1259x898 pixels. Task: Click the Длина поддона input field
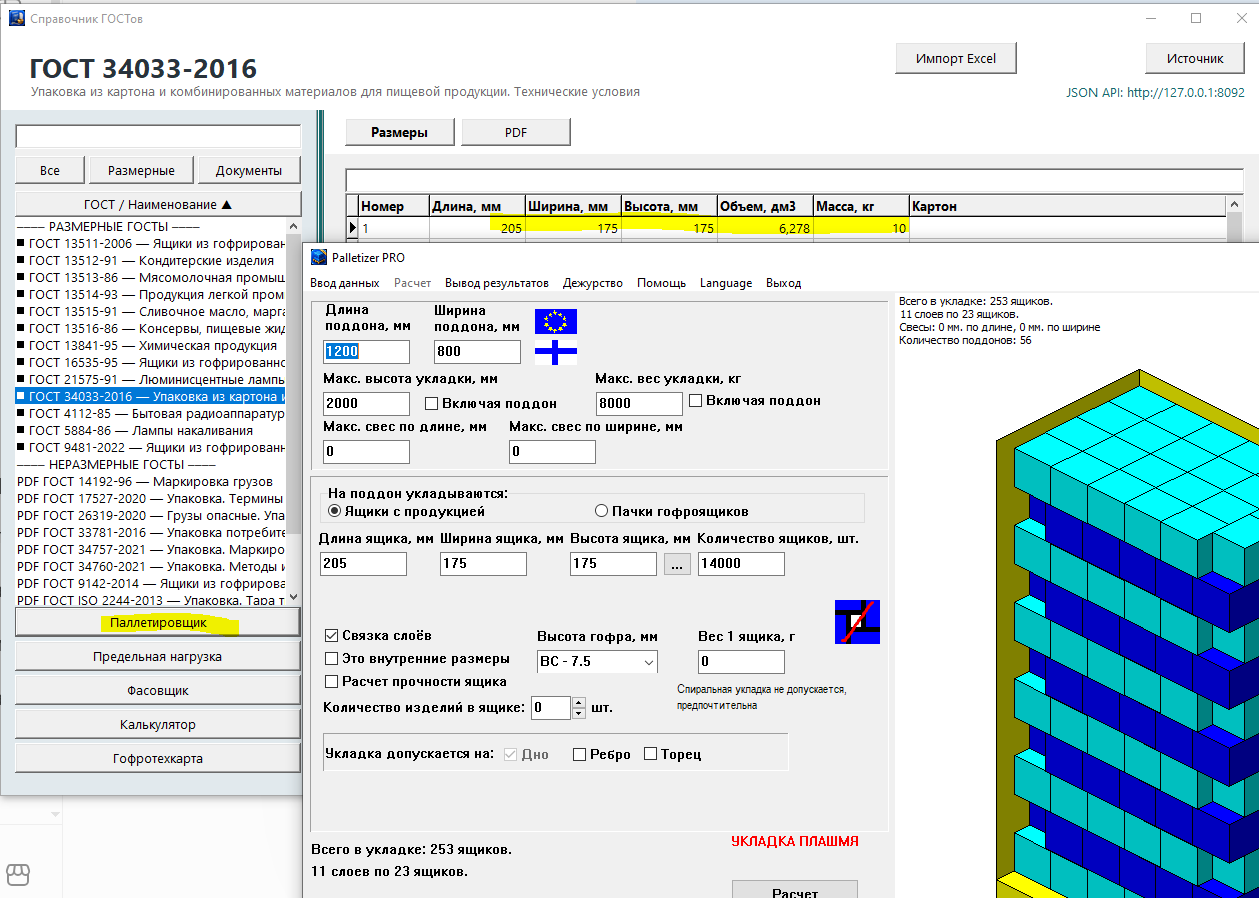(x=367, y=351)
